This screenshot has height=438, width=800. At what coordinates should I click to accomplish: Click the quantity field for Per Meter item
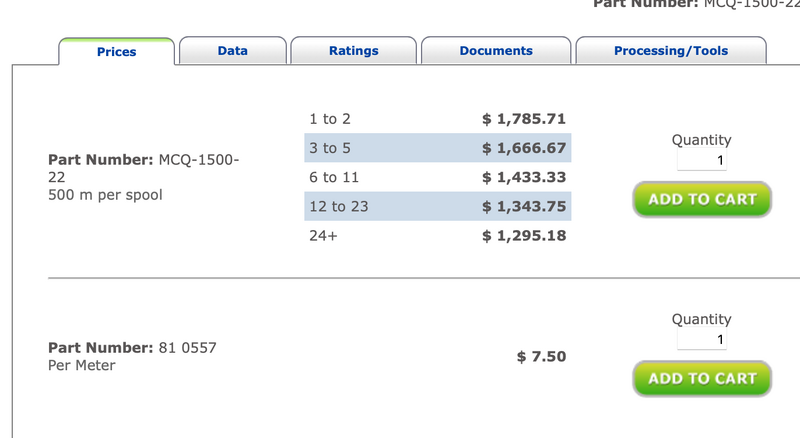[702, 339]
